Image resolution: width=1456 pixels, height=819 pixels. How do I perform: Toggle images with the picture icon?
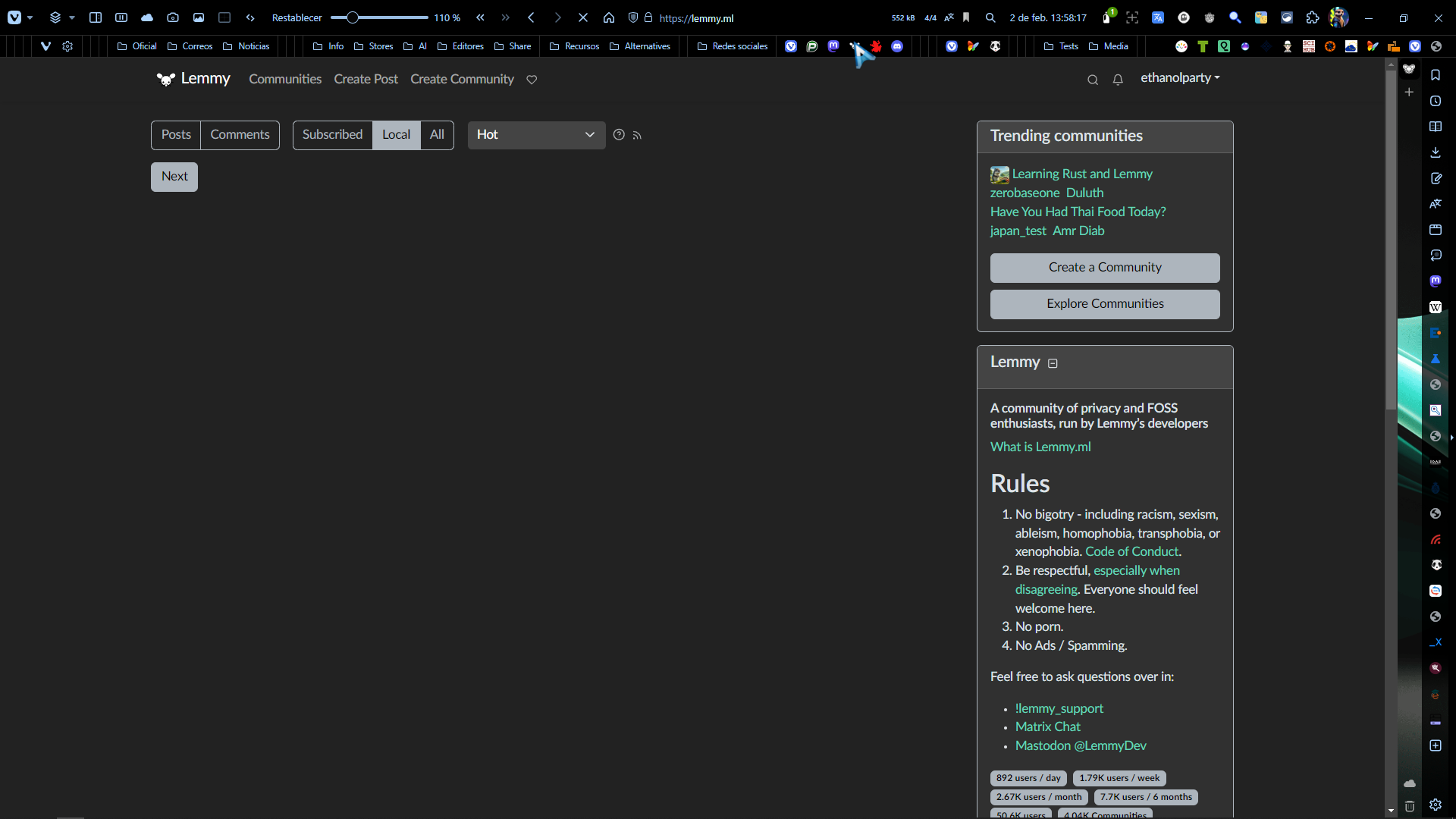pos(199,17)
